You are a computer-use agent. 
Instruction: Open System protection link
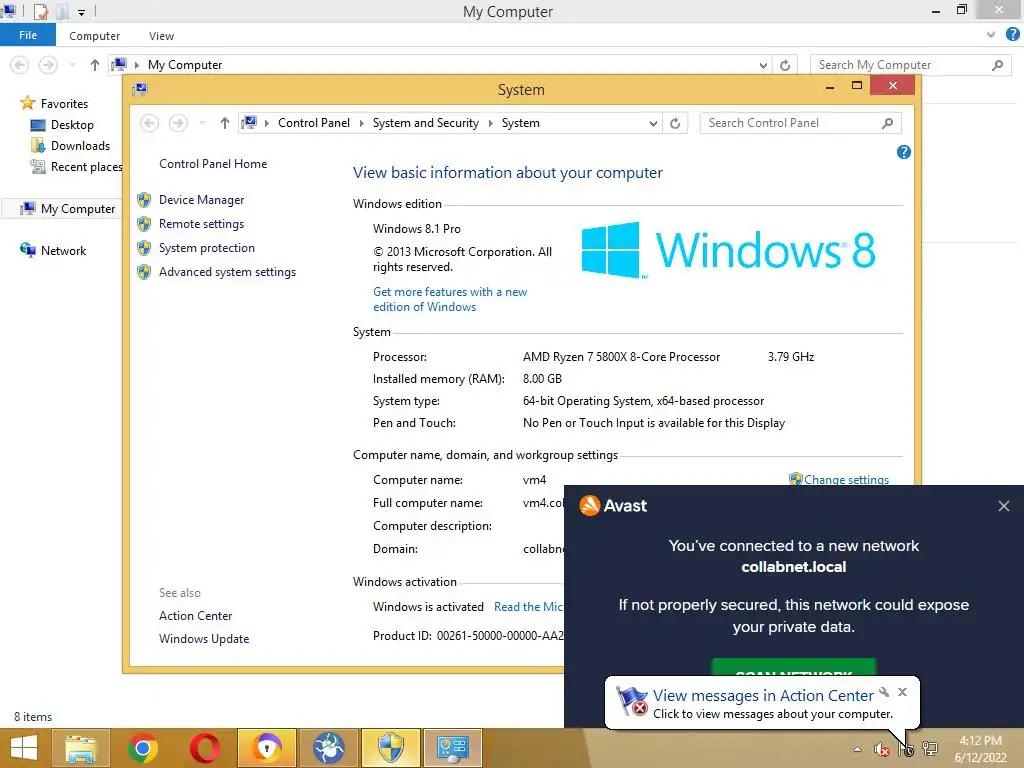(206, 248)
